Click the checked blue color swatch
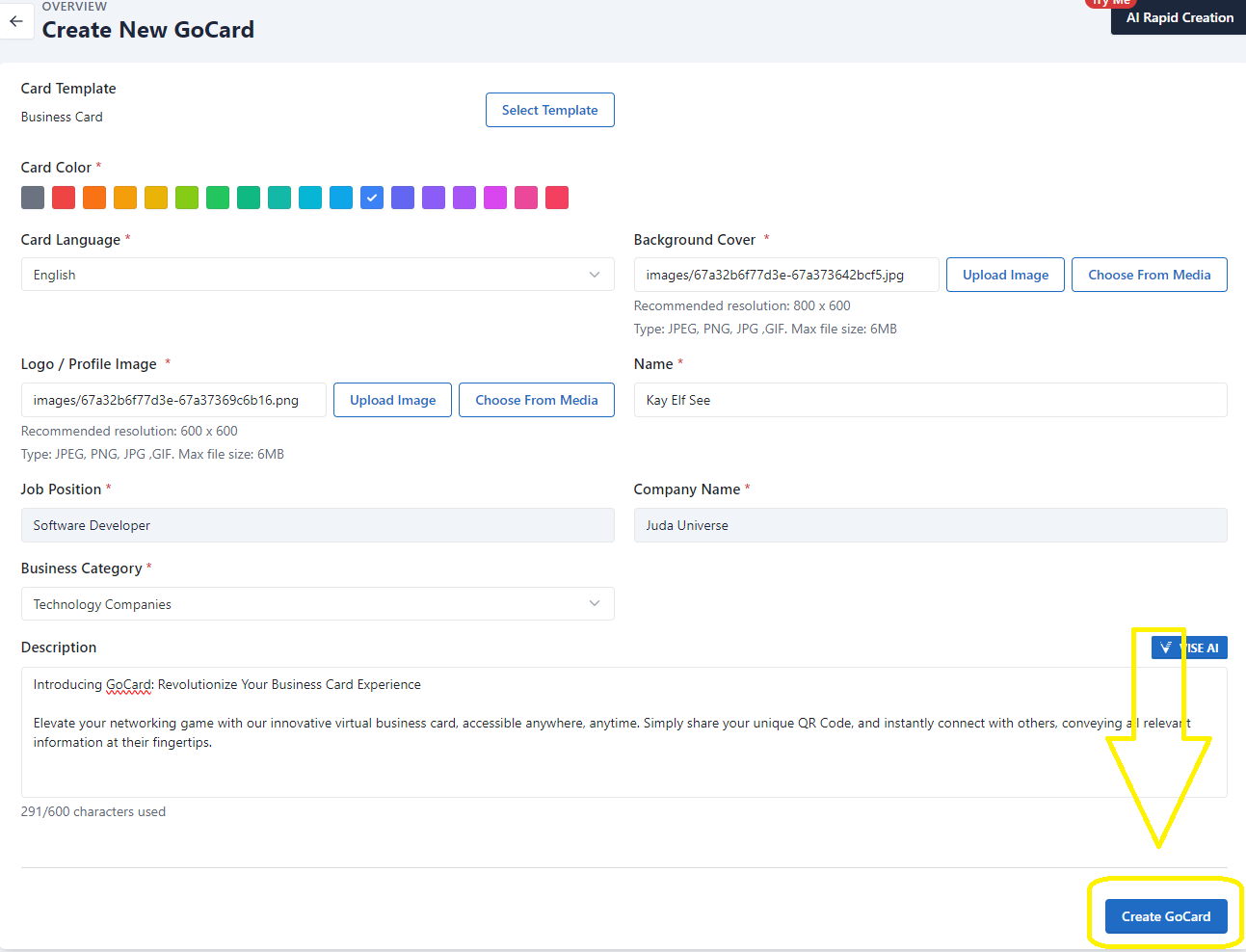This screenshot has height=952, width=1246. (372, 198)
